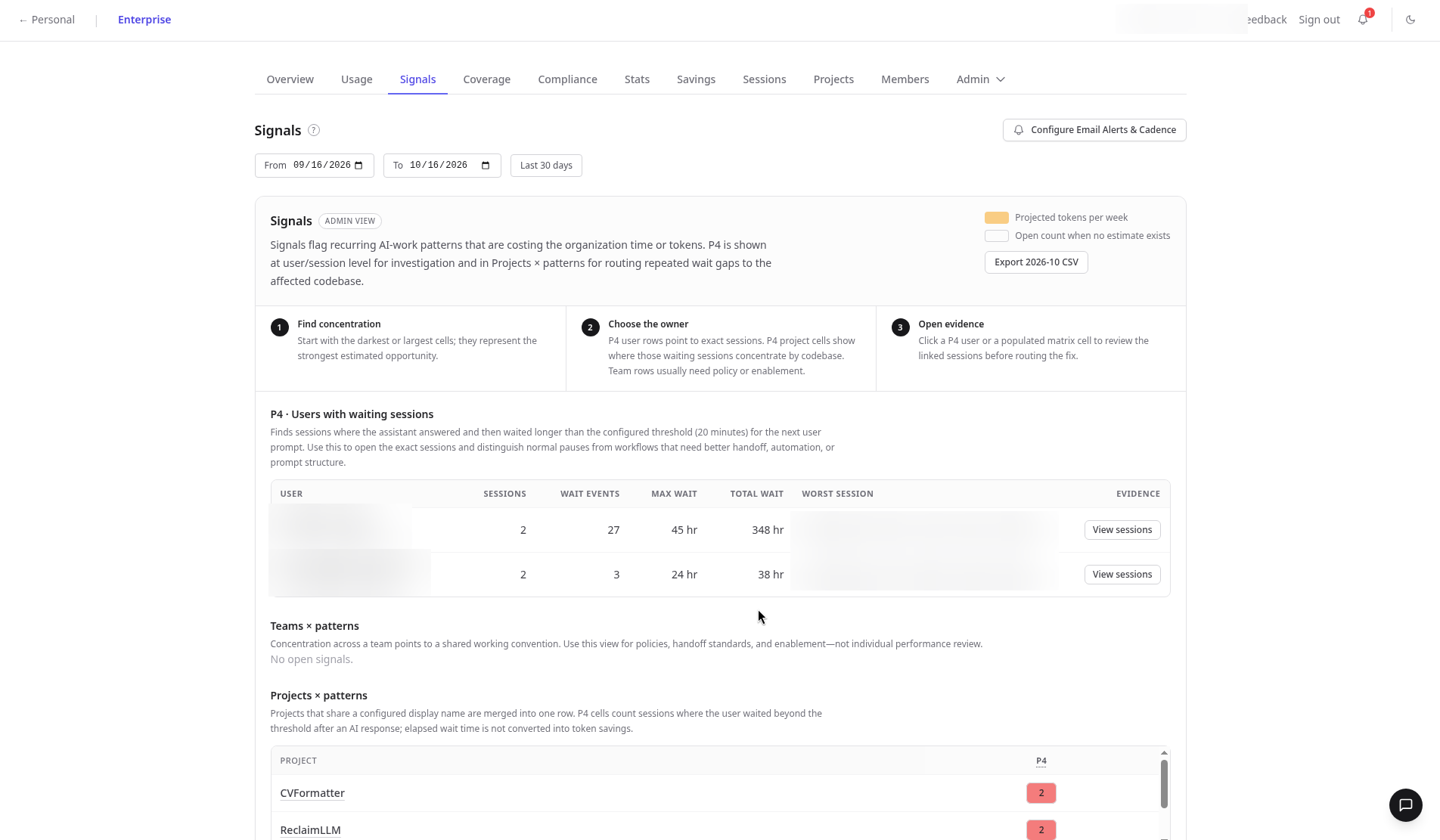The image size is (1440, 840).
Task: Open the ReclaimLLM project link
Action: 310,830
